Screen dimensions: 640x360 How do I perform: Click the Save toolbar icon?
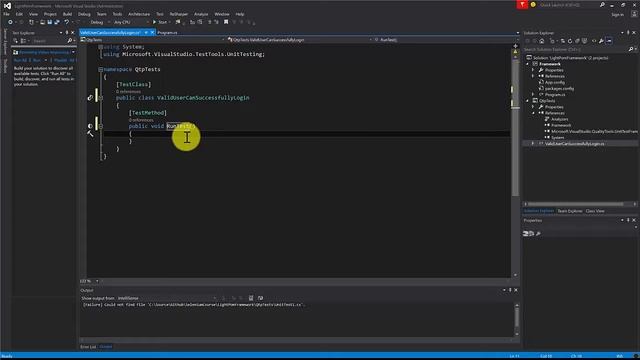49,22
